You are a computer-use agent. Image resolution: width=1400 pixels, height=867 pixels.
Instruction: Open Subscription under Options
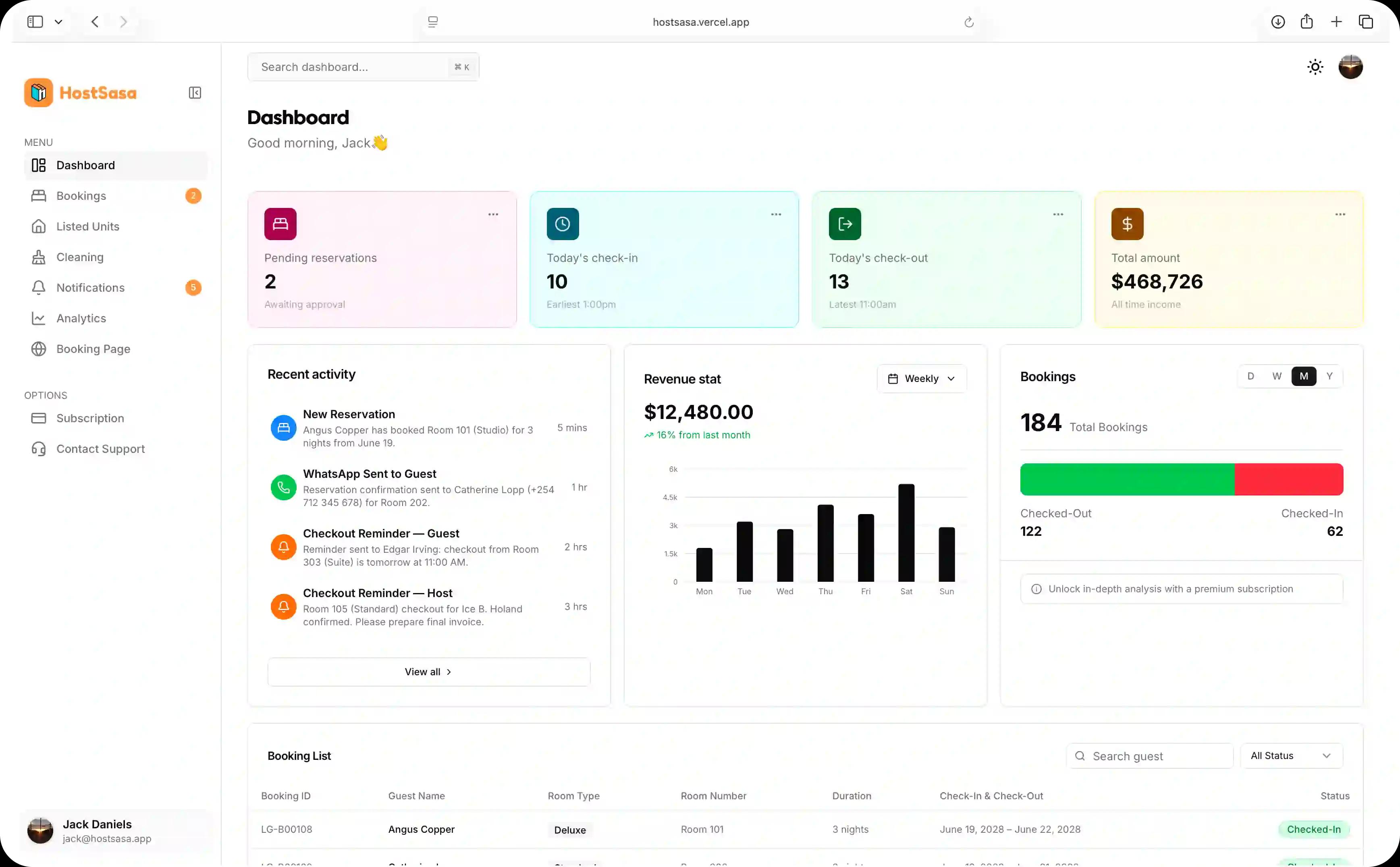(116, 418)
